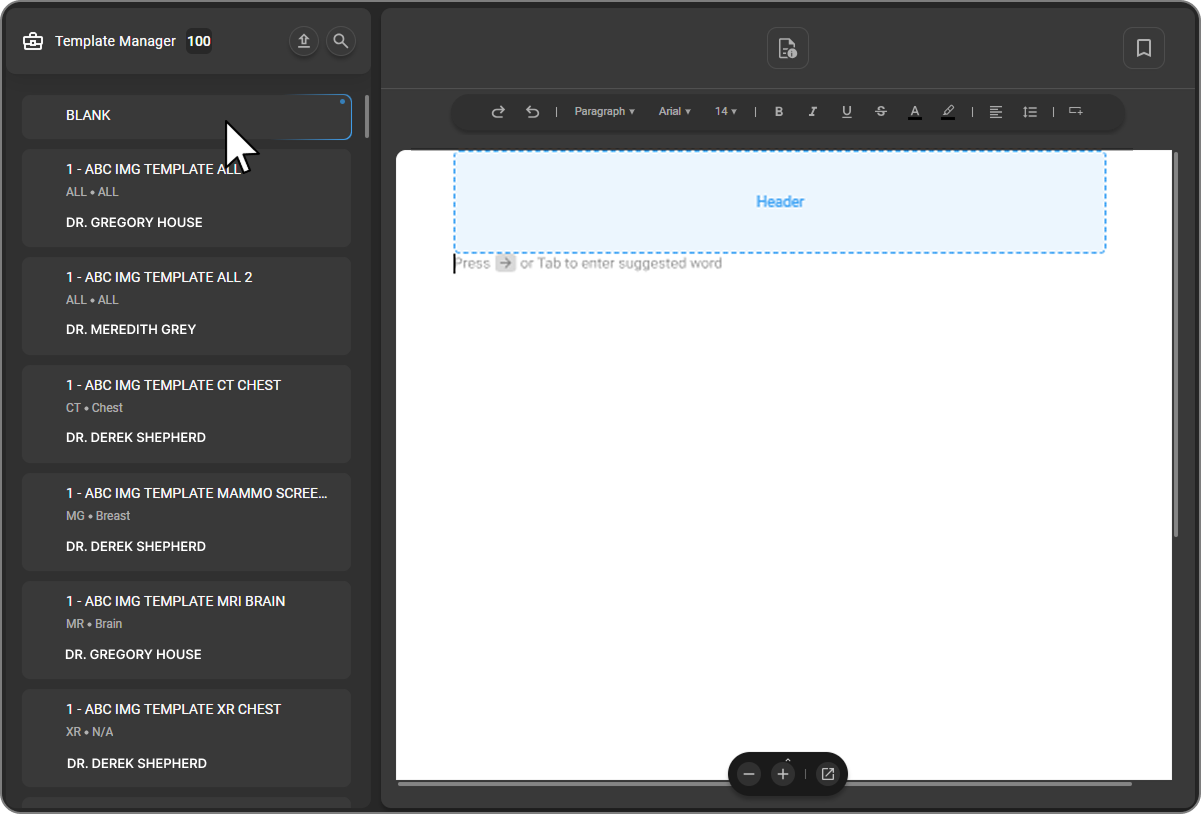Select the BLANK template
Image resolution: width=1201 pixels, height=814 pixels.
[187, 116]
